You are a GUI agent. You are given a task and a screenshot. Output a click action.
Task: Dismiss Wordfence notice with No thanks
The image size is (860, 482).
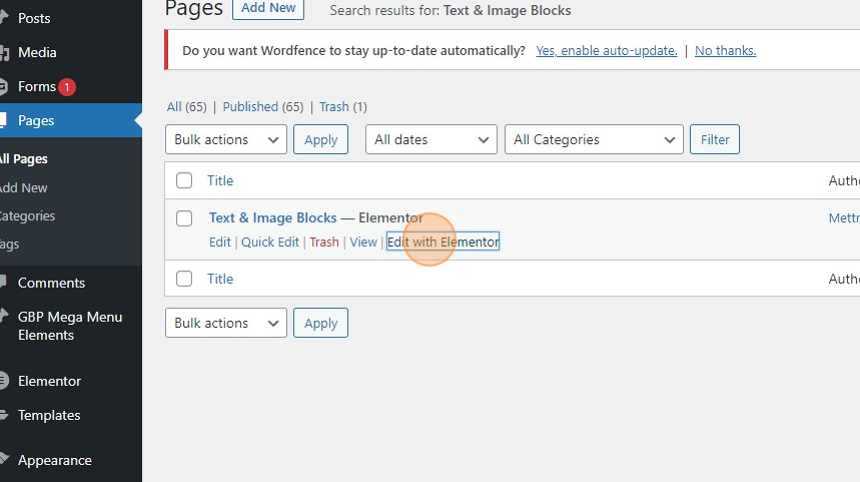coord(725,50)
